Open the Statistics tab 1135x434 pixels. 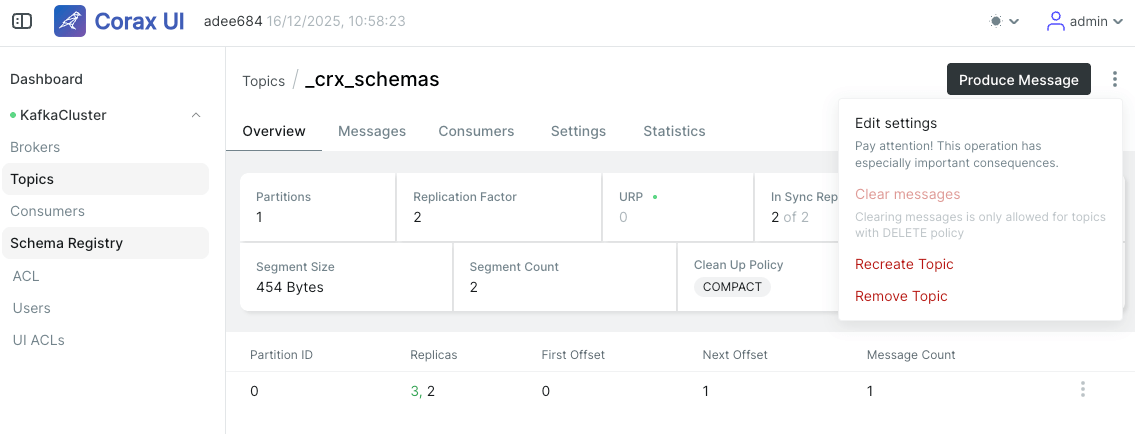pyautogui.click(x=674, y=131)
